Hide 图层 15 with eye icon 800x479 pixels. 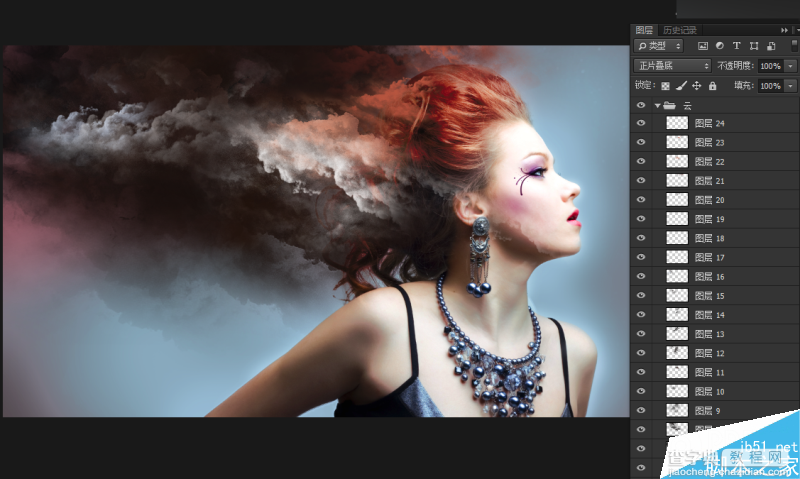[x=641, y=295]
